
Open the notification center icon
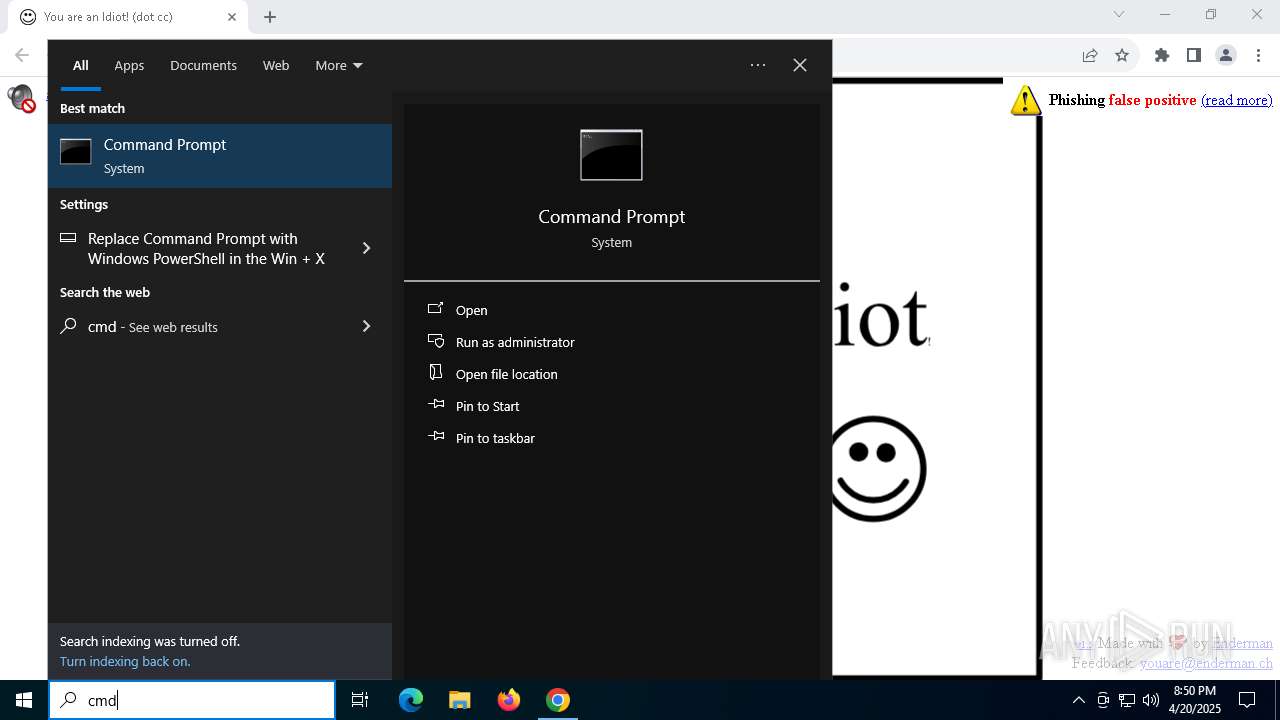click(x=1247, y=700)
